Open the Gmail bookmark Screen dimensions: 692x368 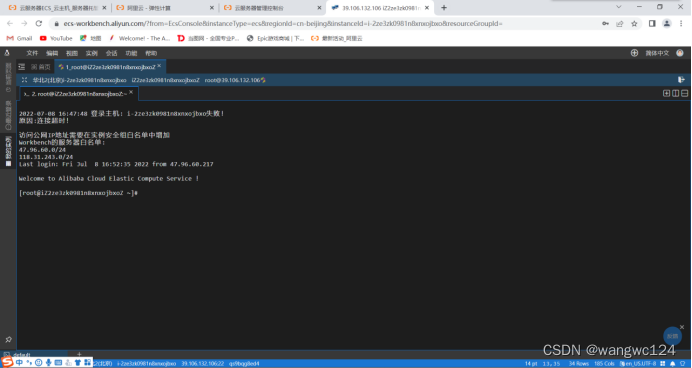coord(19,38)
